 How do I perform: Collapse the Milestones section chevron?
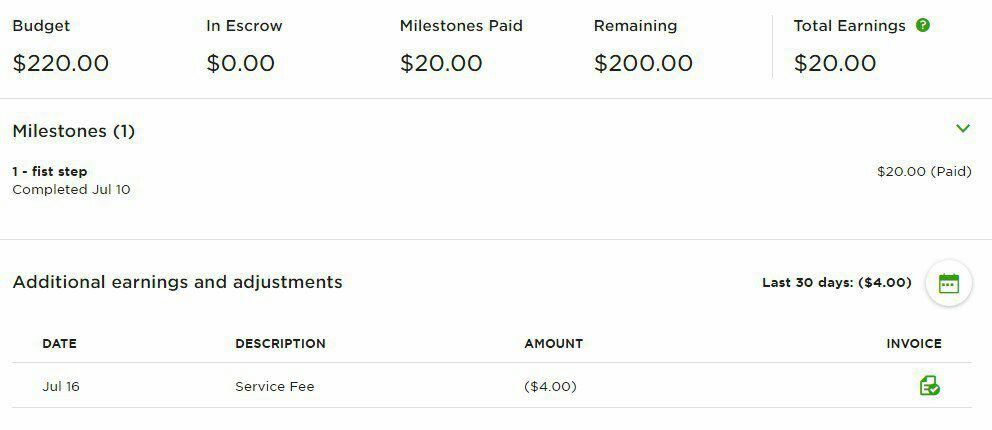point(963,128)
